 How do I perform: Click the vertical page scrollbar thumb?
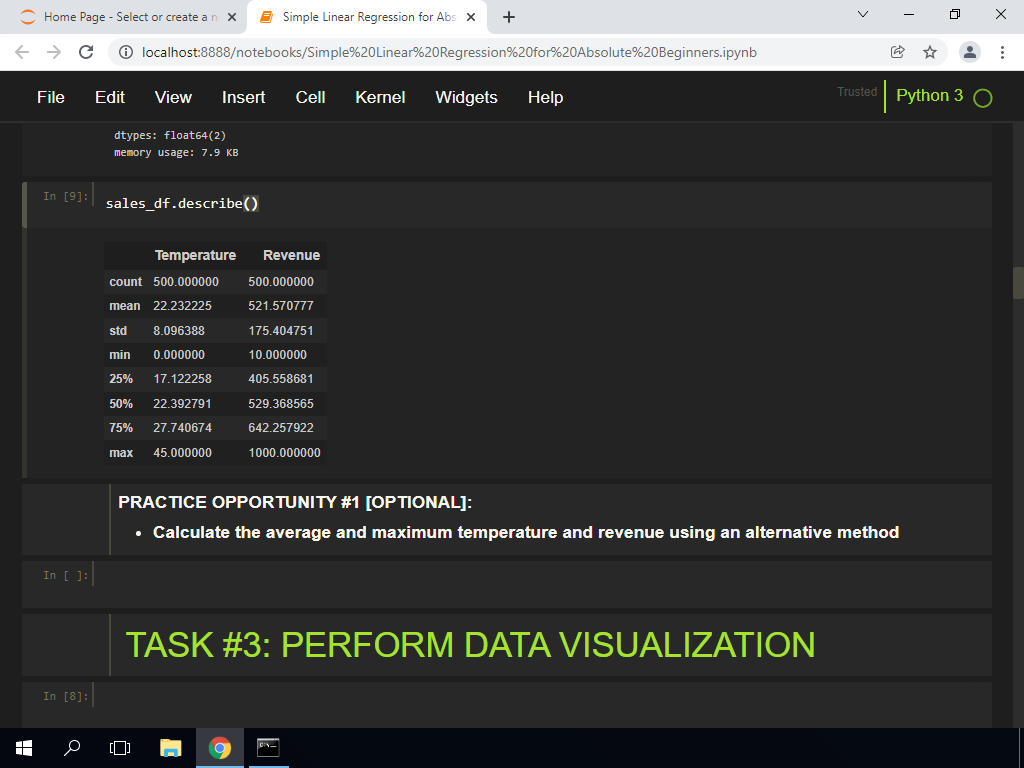point(1018,283)
